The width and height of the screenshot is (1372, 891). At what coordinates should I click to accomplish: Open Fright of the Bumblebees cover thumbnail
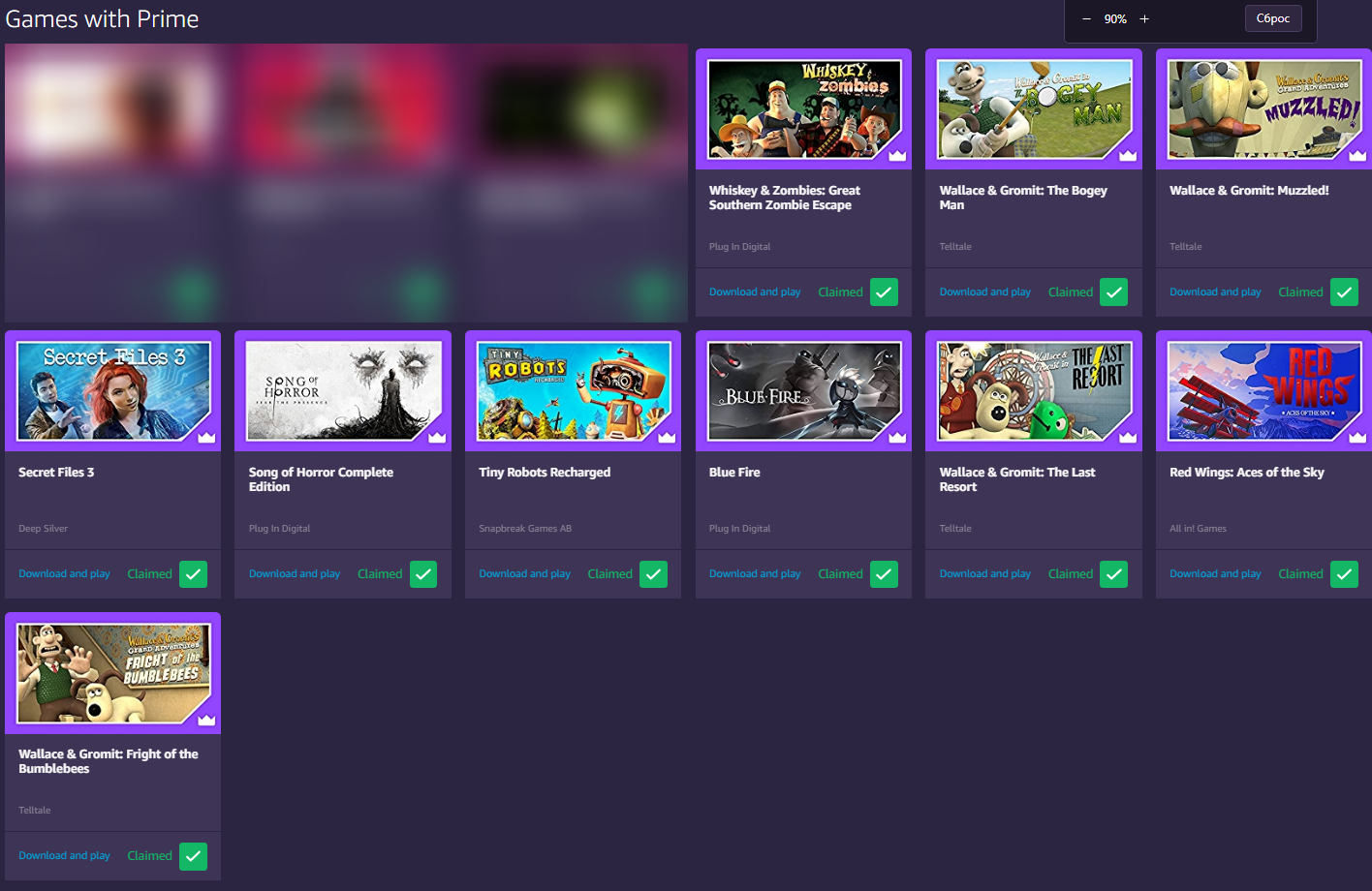(x=113, y=673)
